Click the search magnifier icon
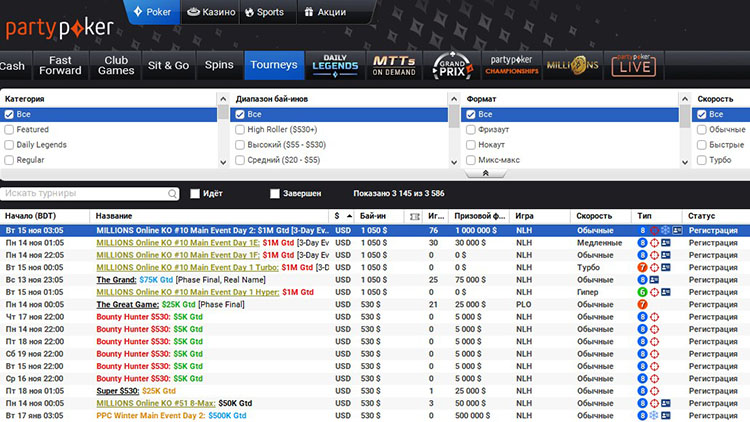The width and height of the screenshot is (750, 422). [172, 194]
